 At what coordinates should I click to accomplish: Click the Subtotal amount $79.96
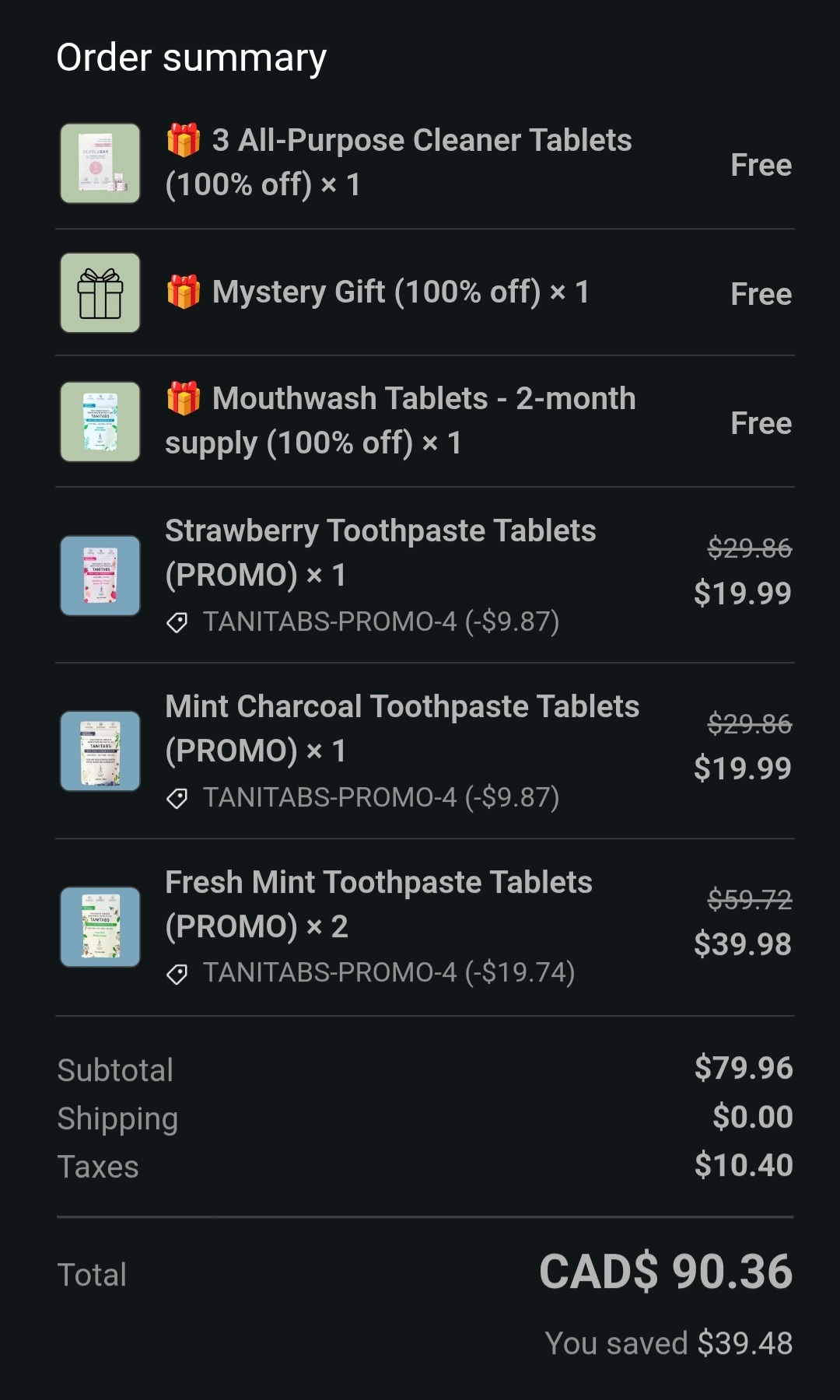tap(743, 1068)
